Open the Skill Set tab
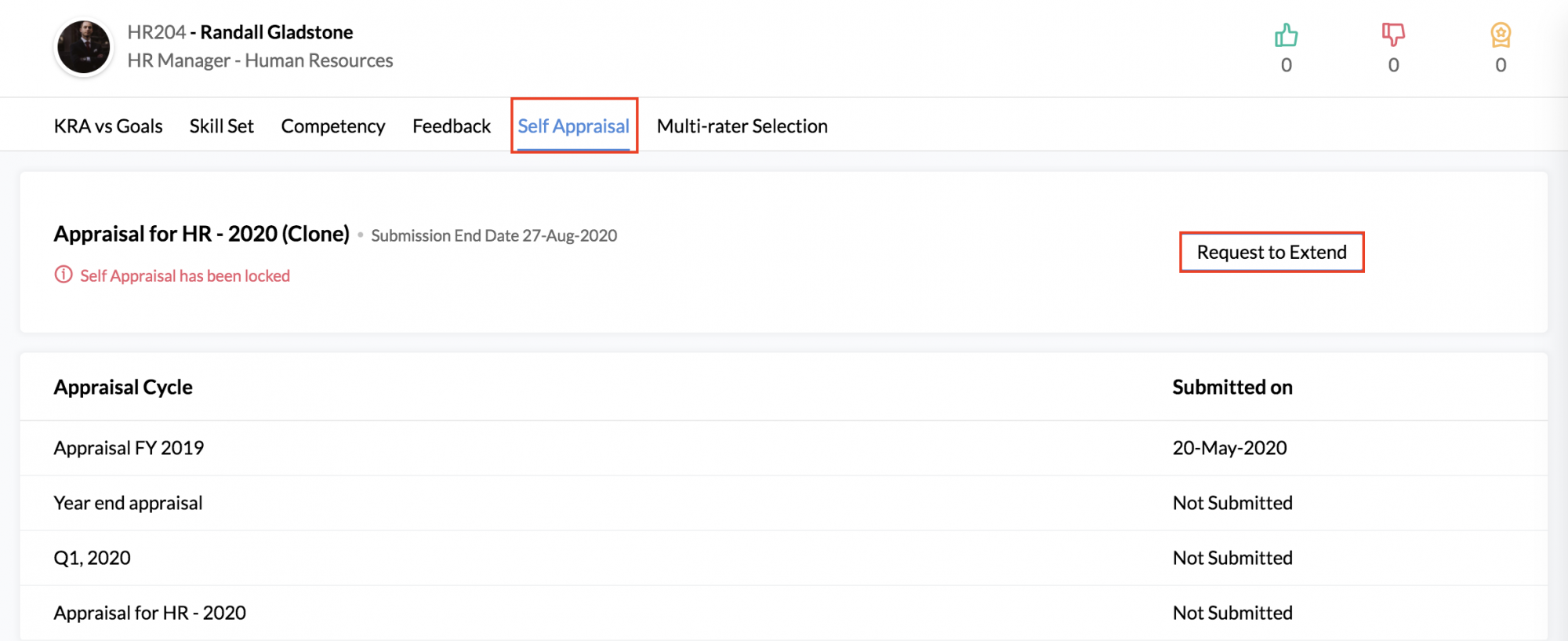 pyautogui.click(x=221, y=126)
